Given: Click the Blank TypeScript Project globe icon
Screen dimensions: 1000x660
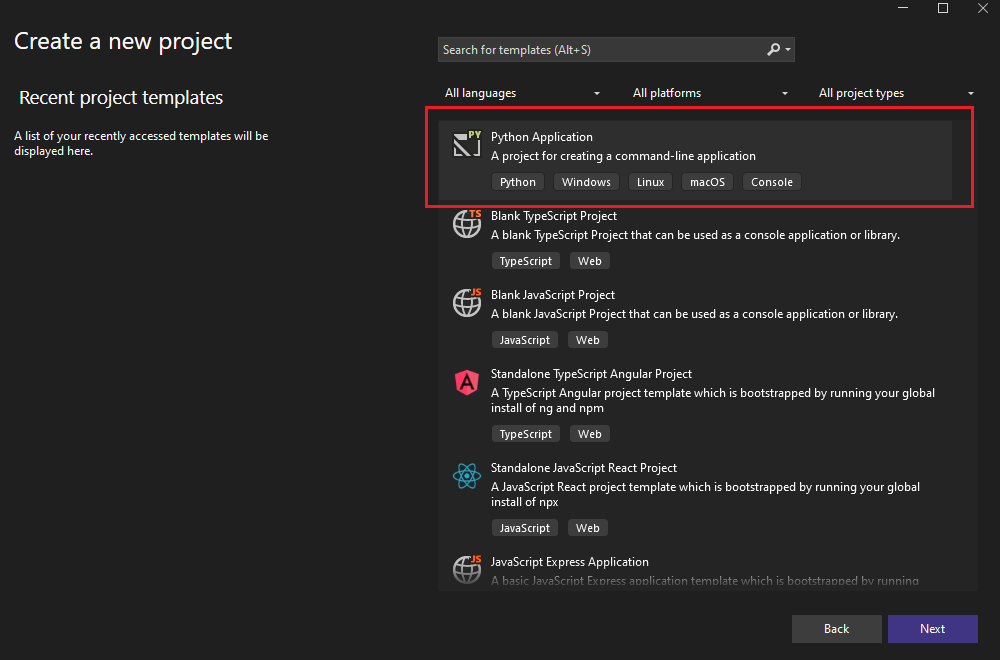Looking at the screenshot, I should [467, 223].
